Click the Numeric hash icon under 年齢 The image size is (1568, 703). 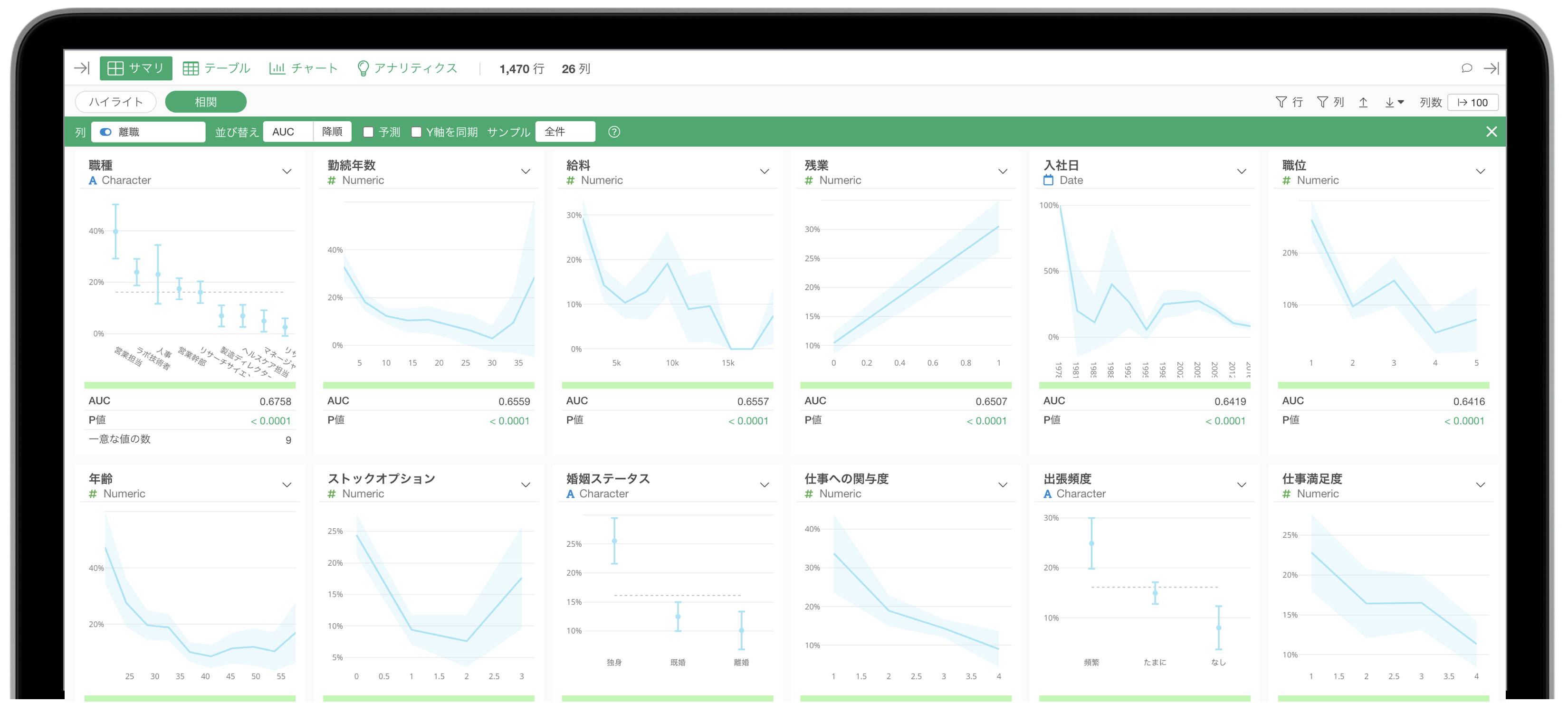[93, 494]
